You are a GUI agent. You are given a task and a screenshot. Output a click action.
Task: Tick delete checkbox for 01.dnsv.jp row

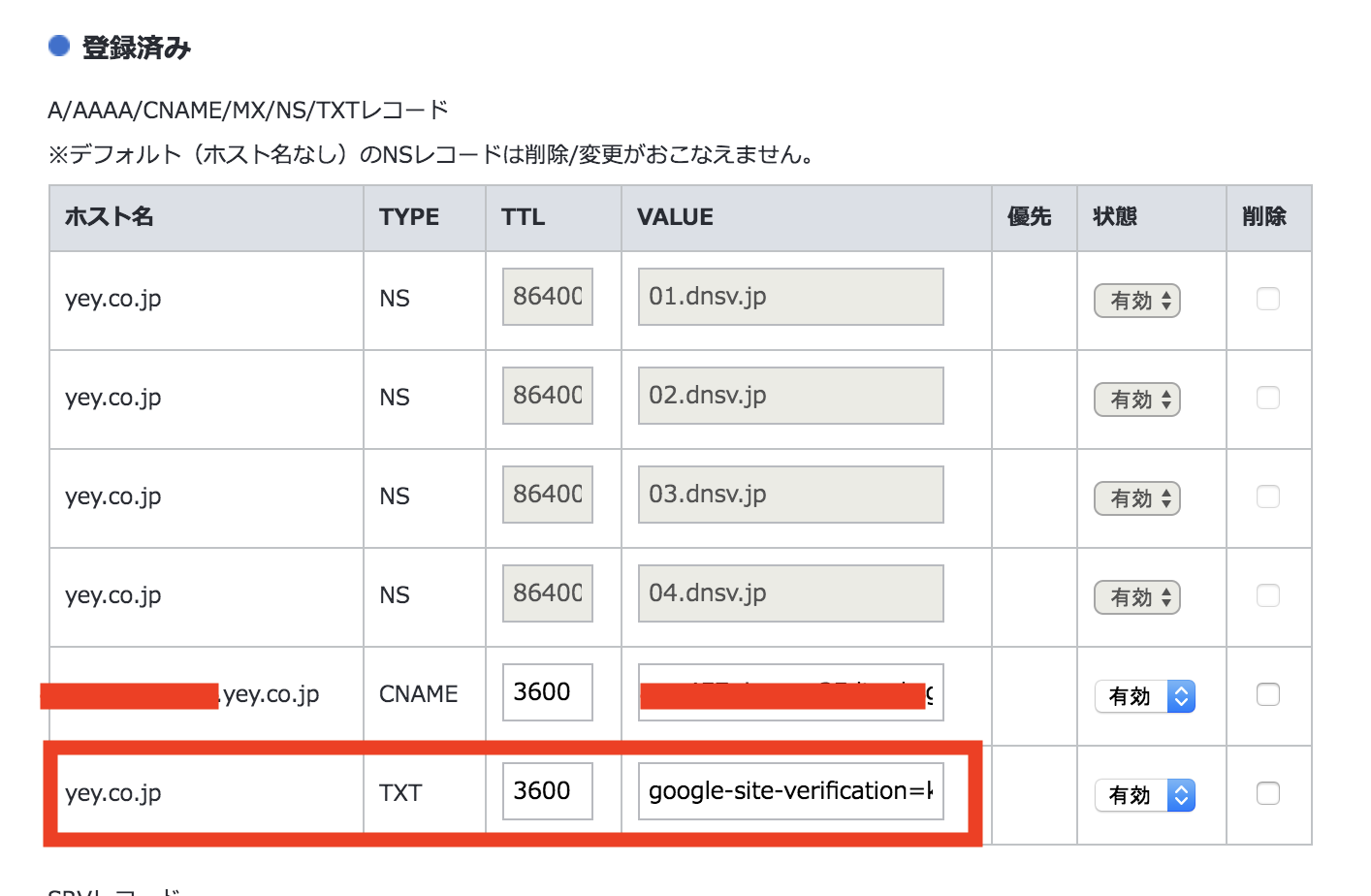point(1267,299)
